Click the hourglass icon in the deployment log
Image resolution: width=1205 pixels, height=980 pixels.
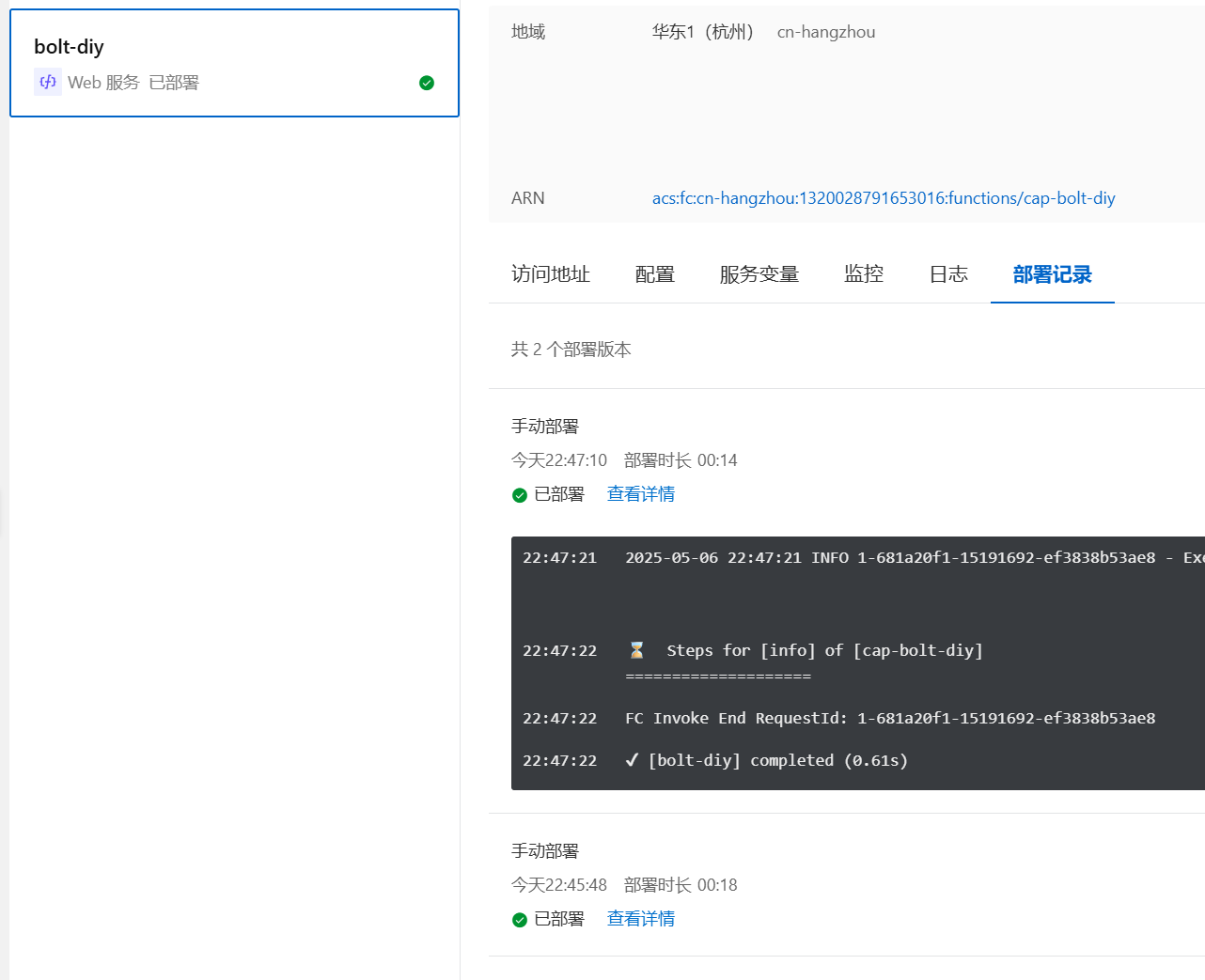click(634, 648)
